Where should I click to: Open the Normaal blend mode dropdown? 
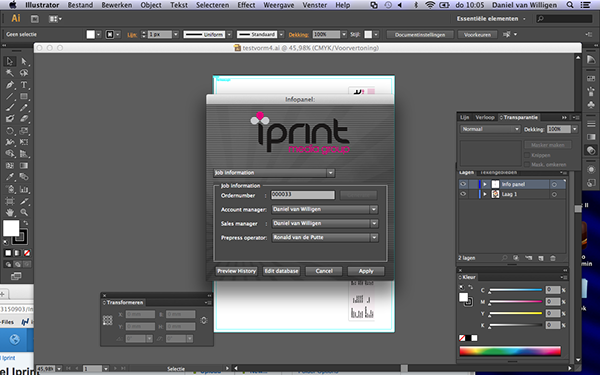coord(490,129)
